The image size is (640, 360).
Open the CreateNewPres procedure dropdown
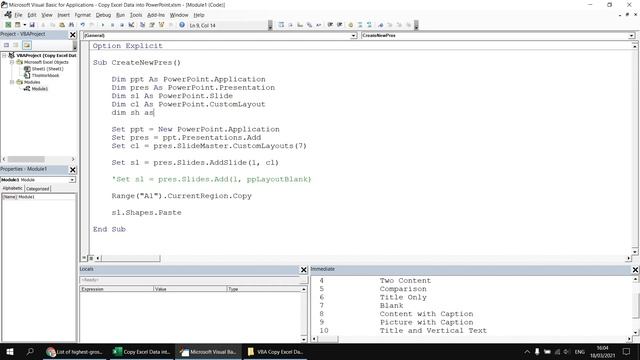(631, 36)
